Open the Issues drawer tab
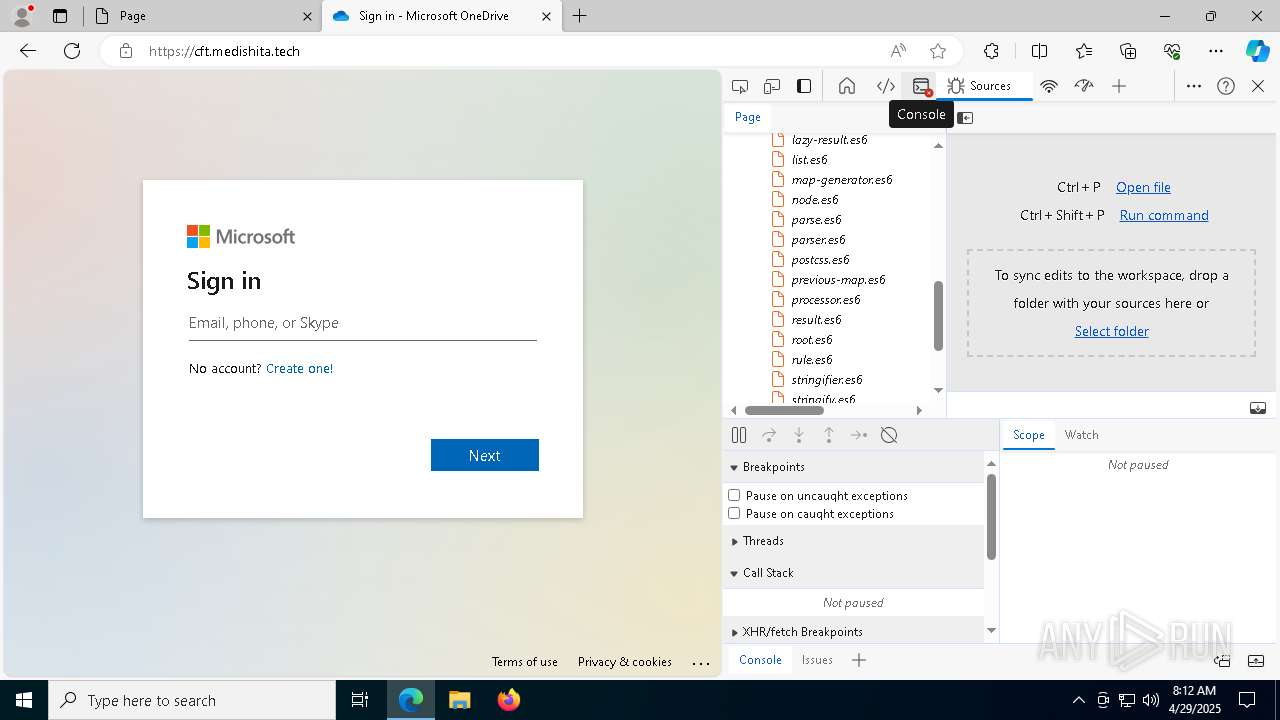This screenshot has height=720, width=1280. tap(817, 660)
